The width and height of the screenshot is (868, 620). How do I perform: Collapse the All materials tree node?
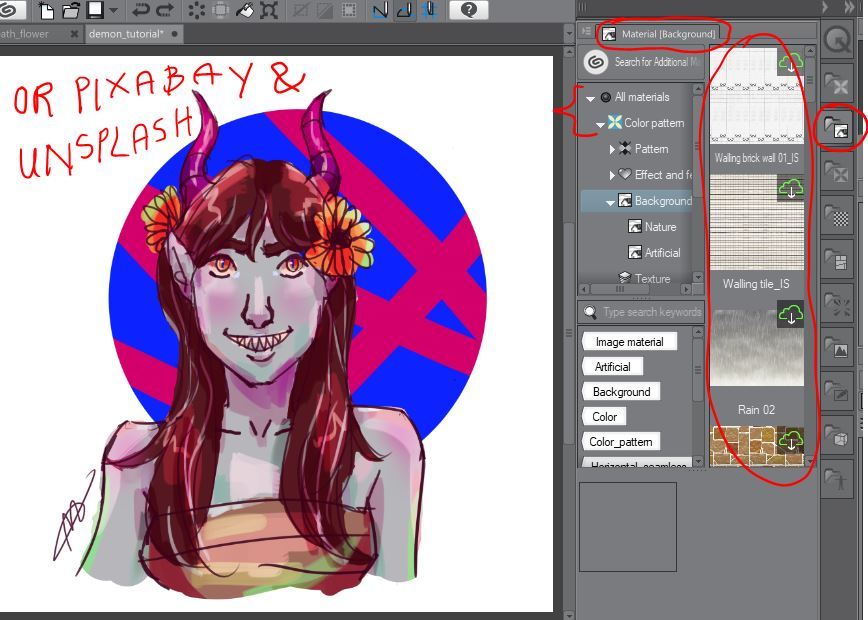(590, 98)
